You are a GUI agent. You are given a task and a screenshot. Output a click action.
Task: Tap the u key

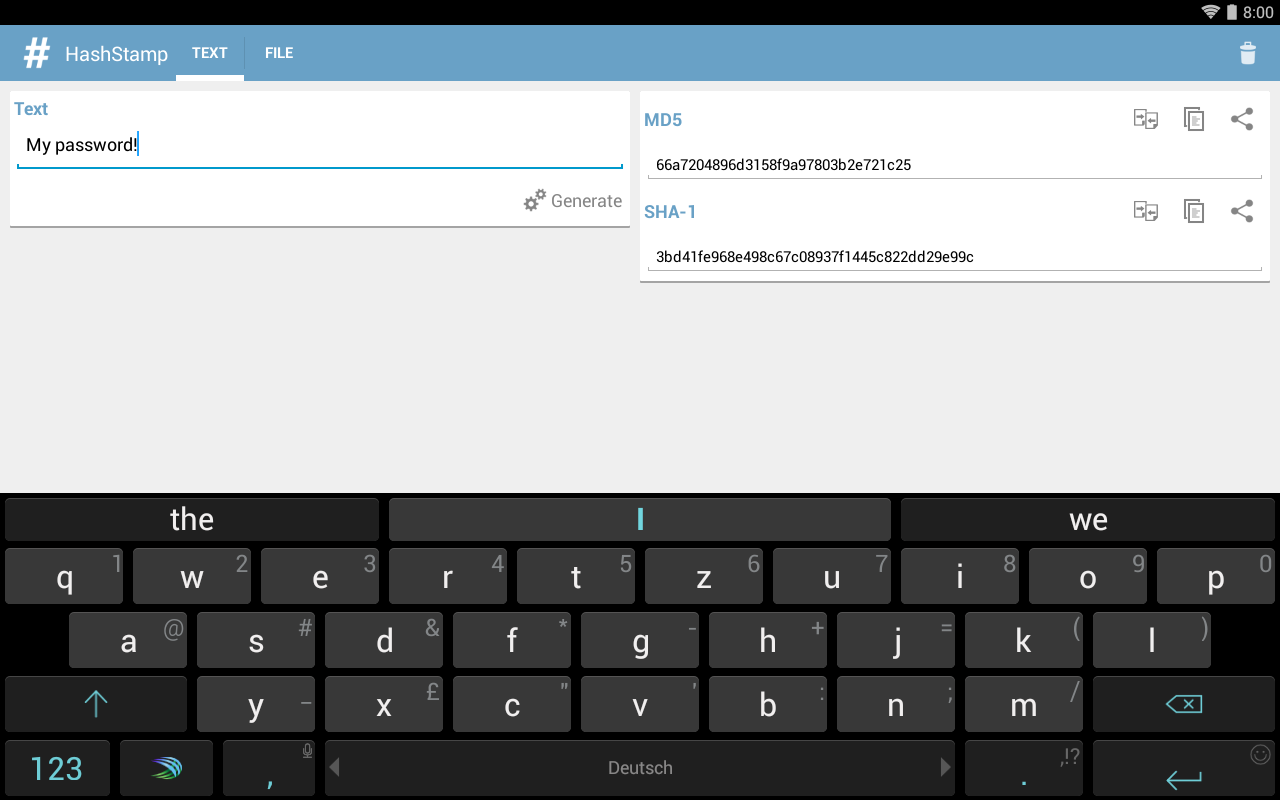tap(832, 576)
